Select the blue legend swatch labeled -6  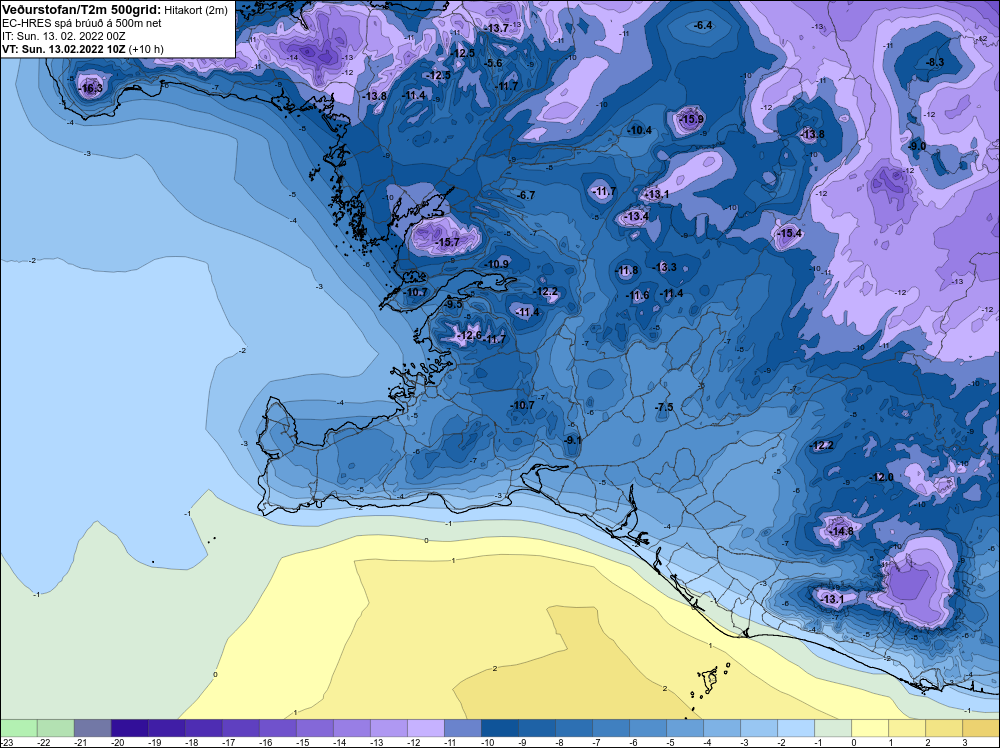click(647, 728)
